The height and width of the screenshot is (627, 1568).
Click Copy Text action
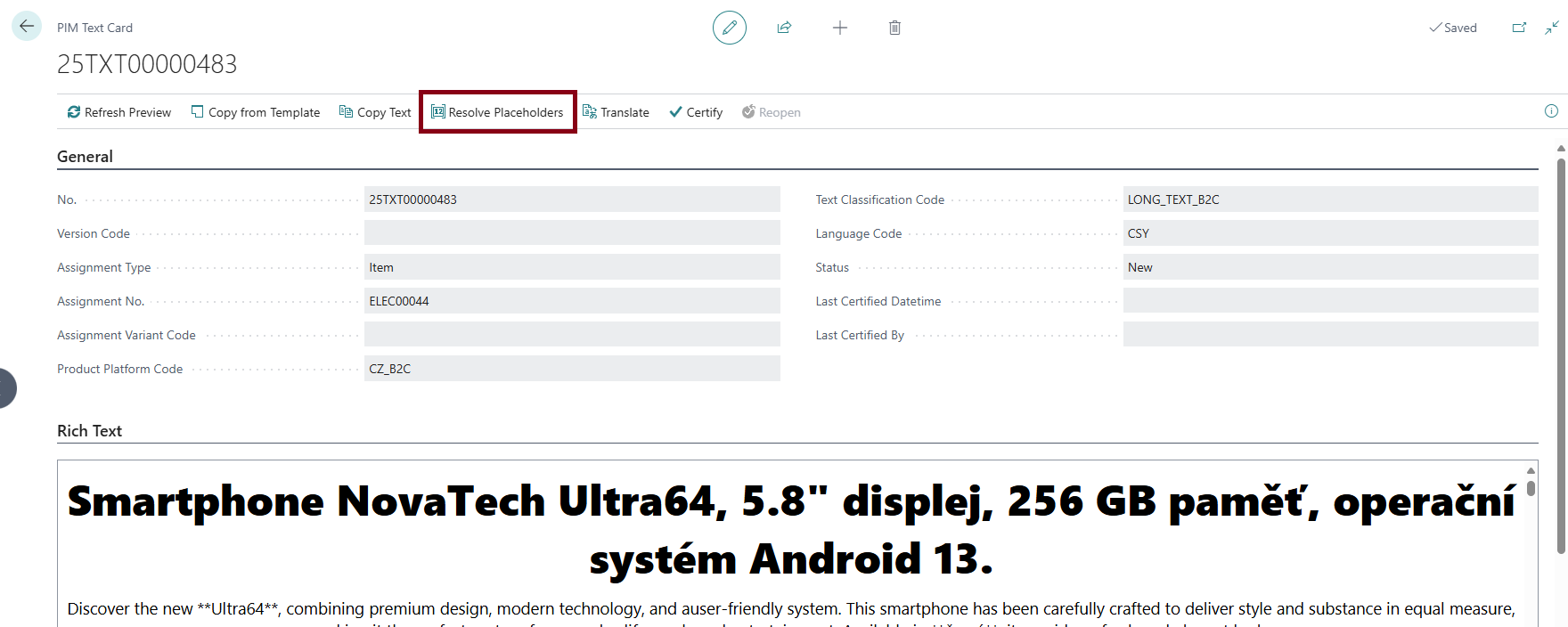[375, 112]
